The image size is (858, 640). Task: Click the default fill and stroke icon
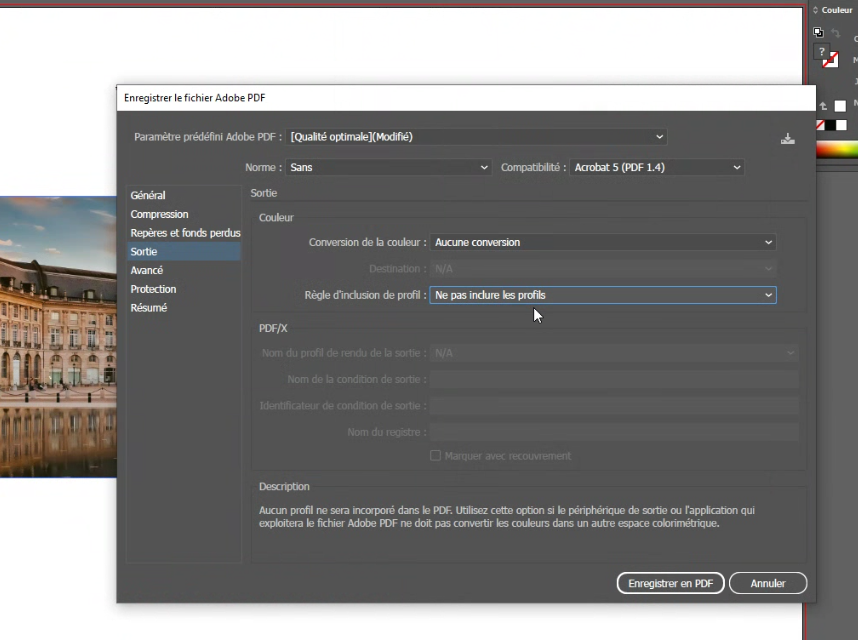coord(818,32)
